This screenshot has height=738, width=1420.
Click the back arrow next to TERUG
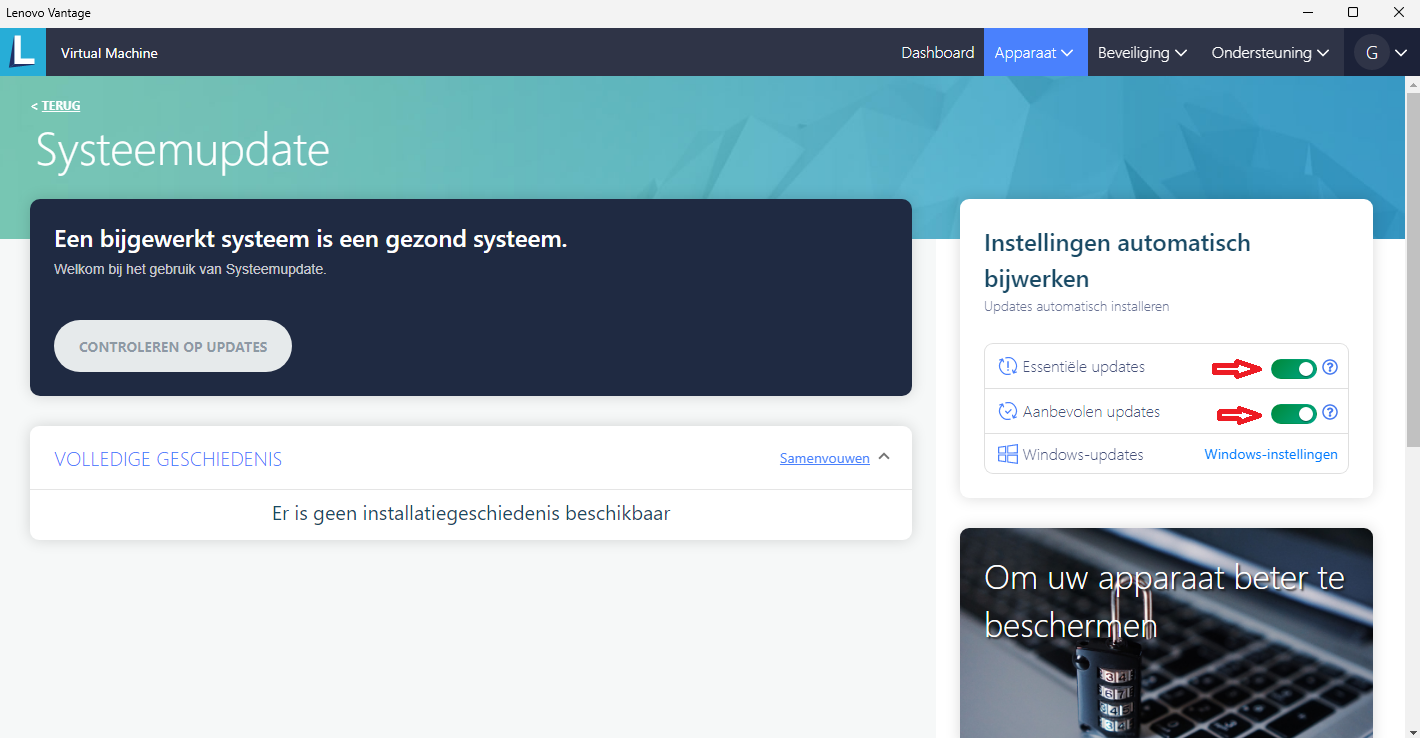(33, 105)
